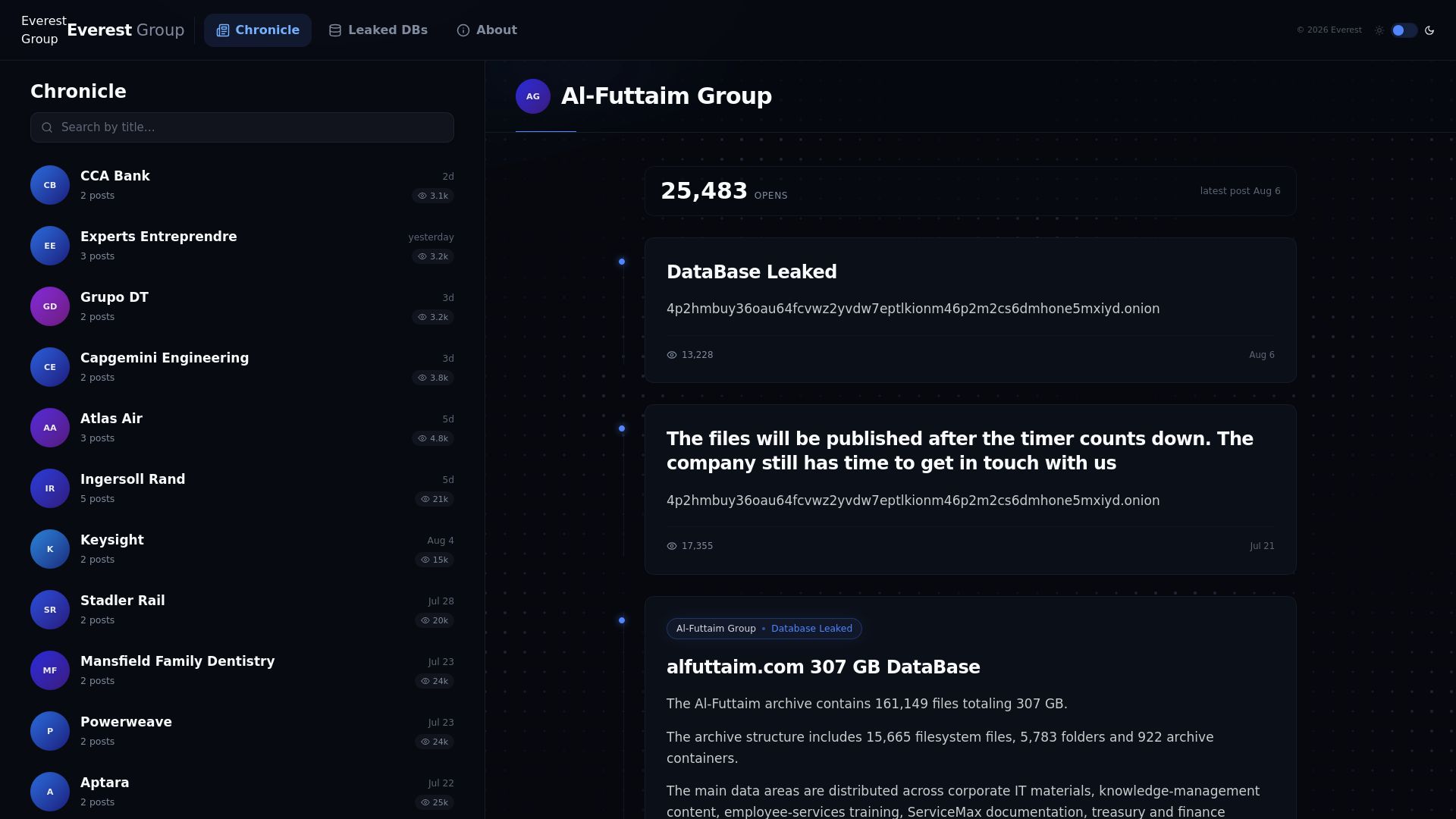Click the Al-Futtaim Group Database Leaked tag
Screen dimensions: 1456x819
tap(764, 629)
